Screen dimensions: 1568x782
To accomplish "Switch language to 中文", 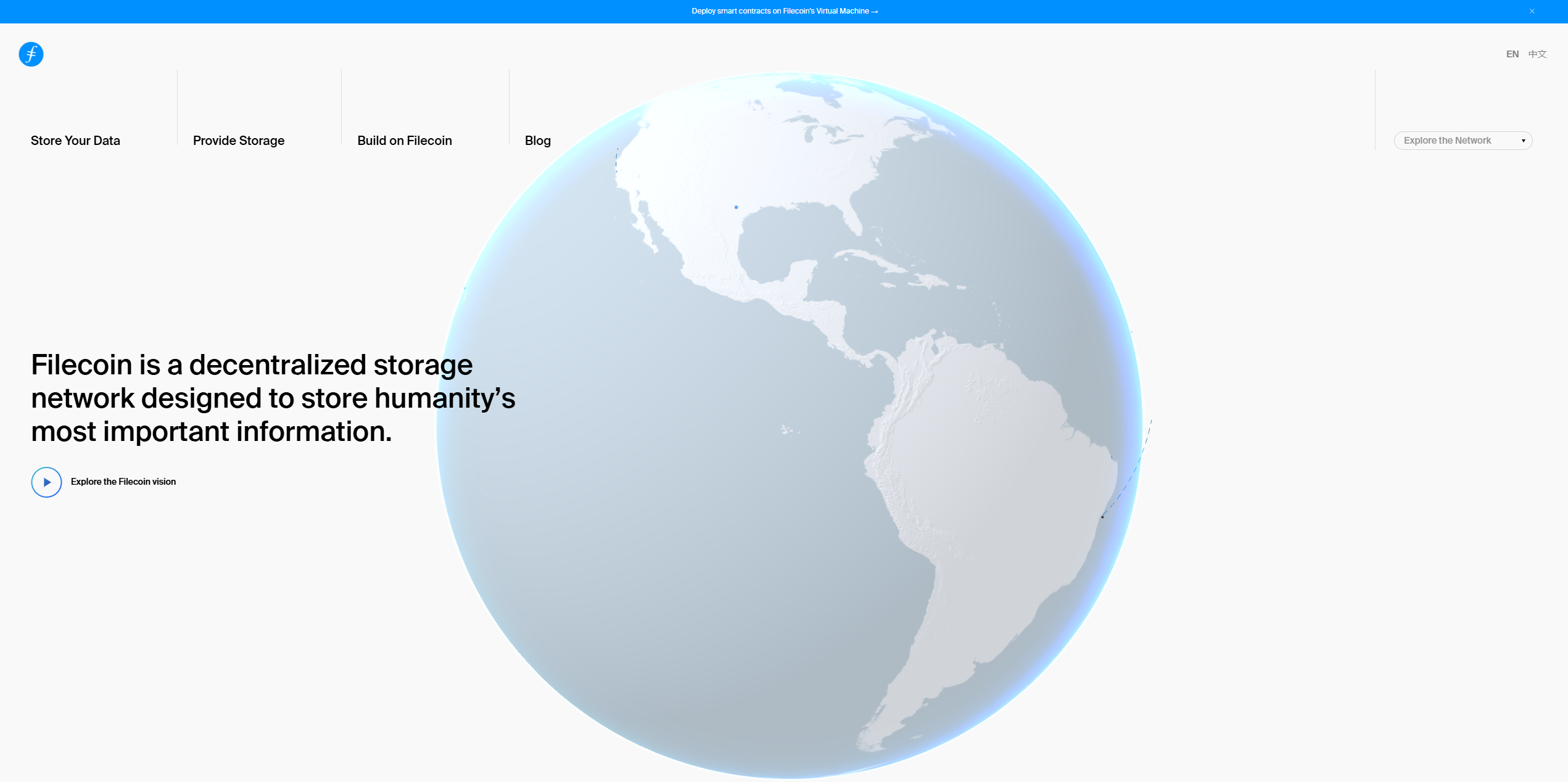I will click(x=1537, y=54).
